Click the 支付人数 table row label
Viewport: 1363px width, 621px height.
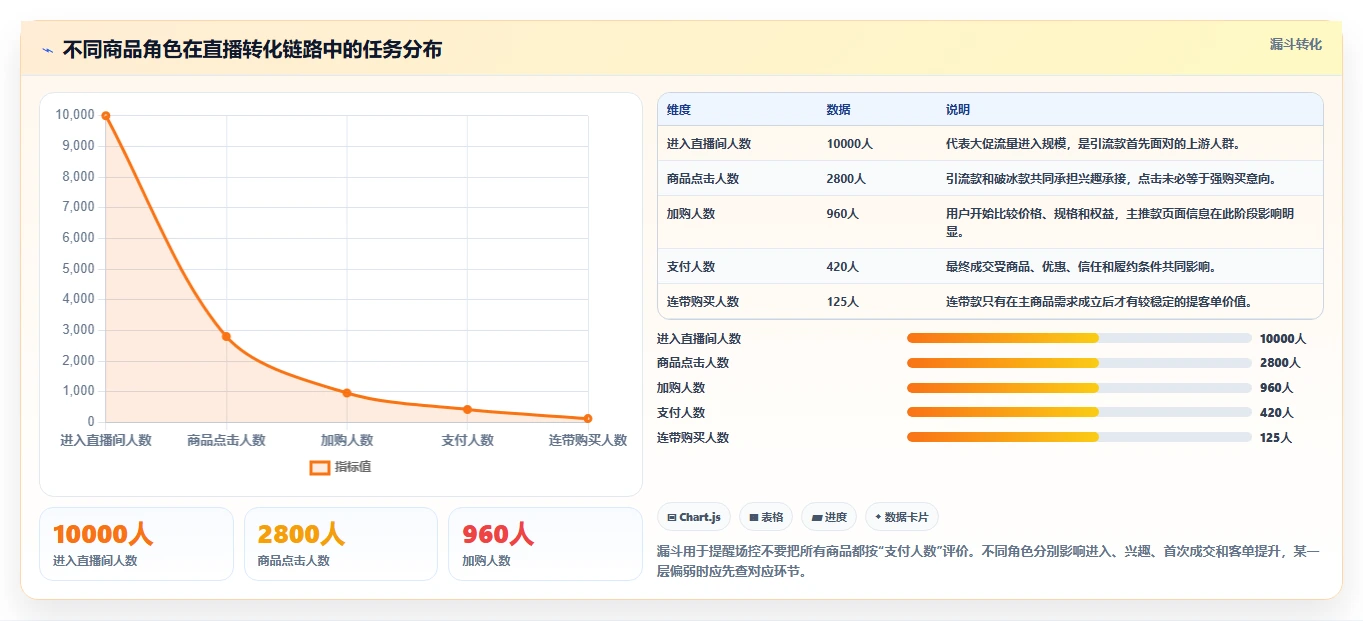tap(691, 267)
